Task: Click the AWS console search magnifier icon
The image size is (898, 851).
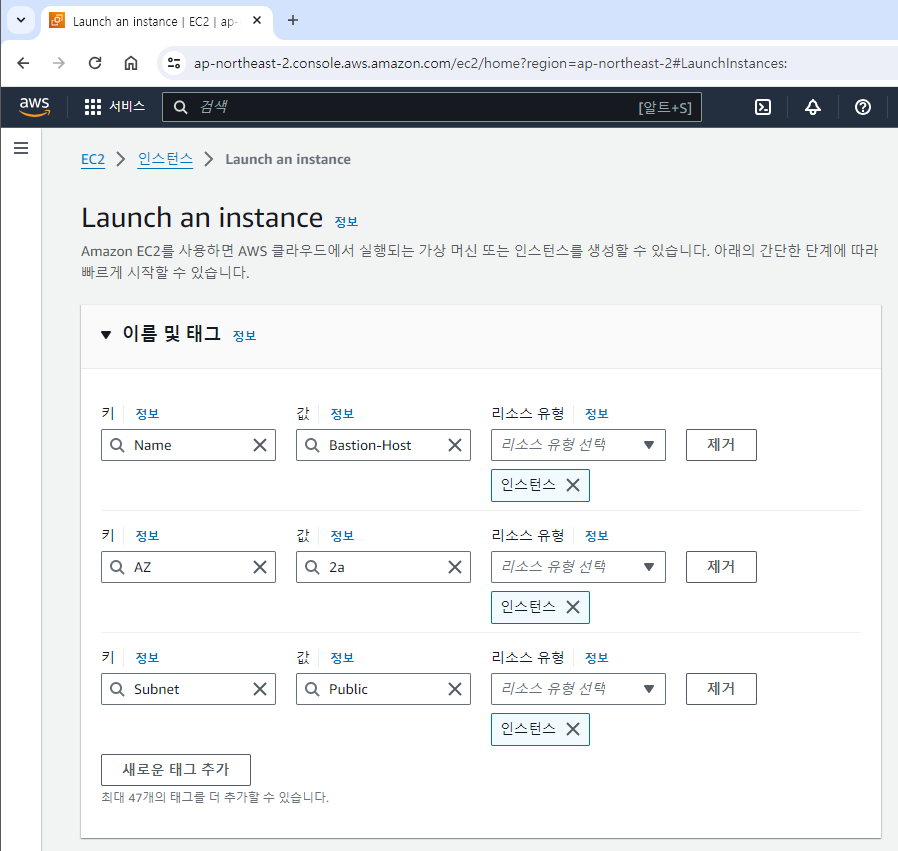Action: (x=180, y=107)
